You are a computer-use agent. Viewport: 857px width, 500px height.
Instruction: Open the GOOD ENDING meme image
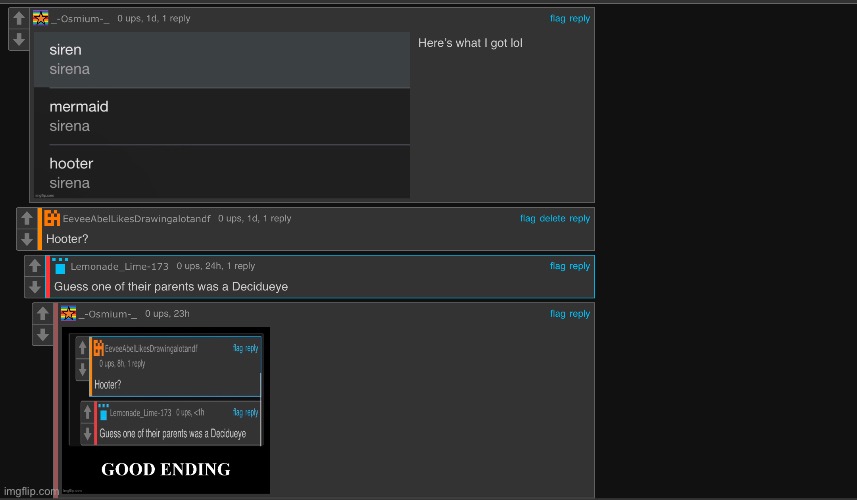pos(165,410)
